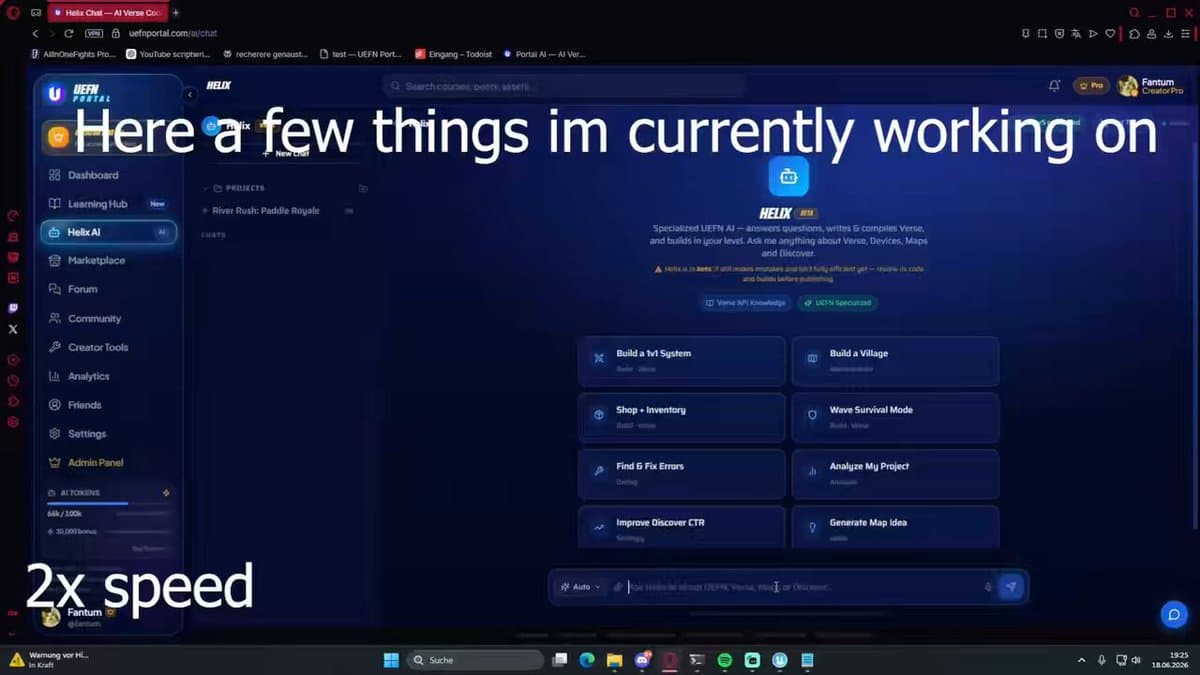Open the Windows Start menu

pyautogui.click(x=391, y=660)
